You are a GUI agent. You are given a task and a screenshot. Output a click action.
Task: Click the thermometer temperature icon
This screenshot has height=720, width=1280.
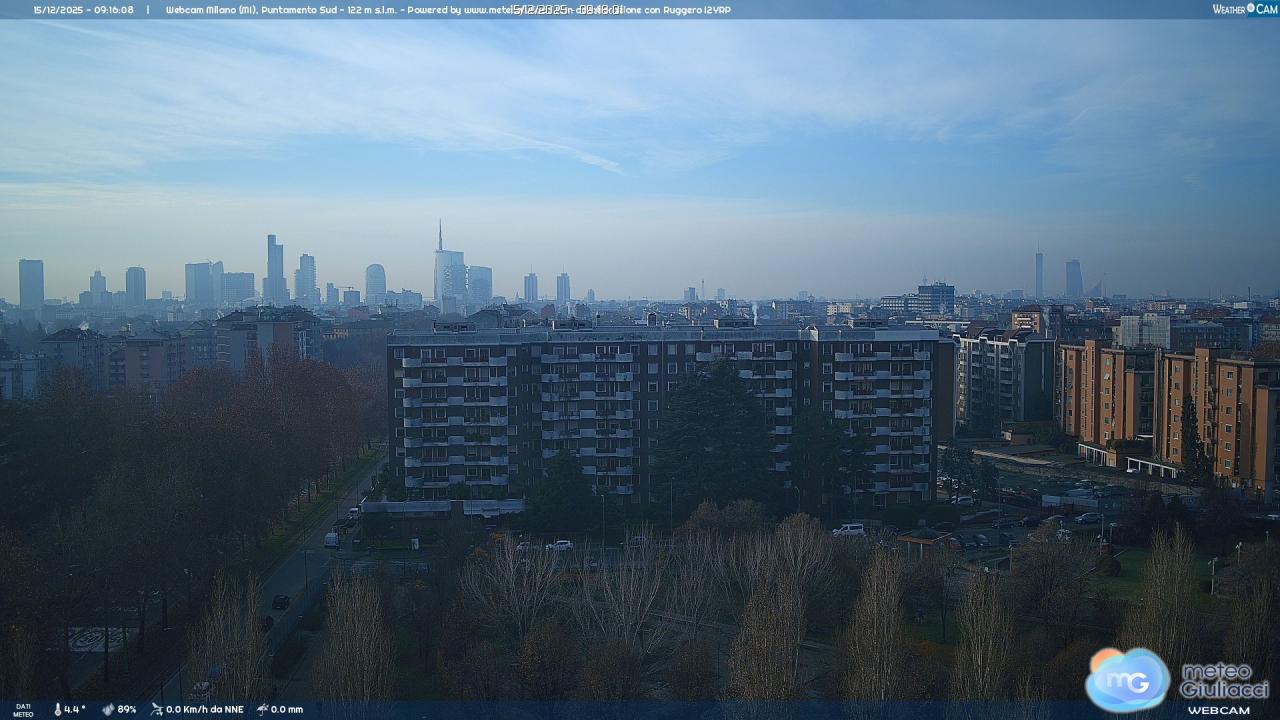pyautogui.click(x=56, y=709)
